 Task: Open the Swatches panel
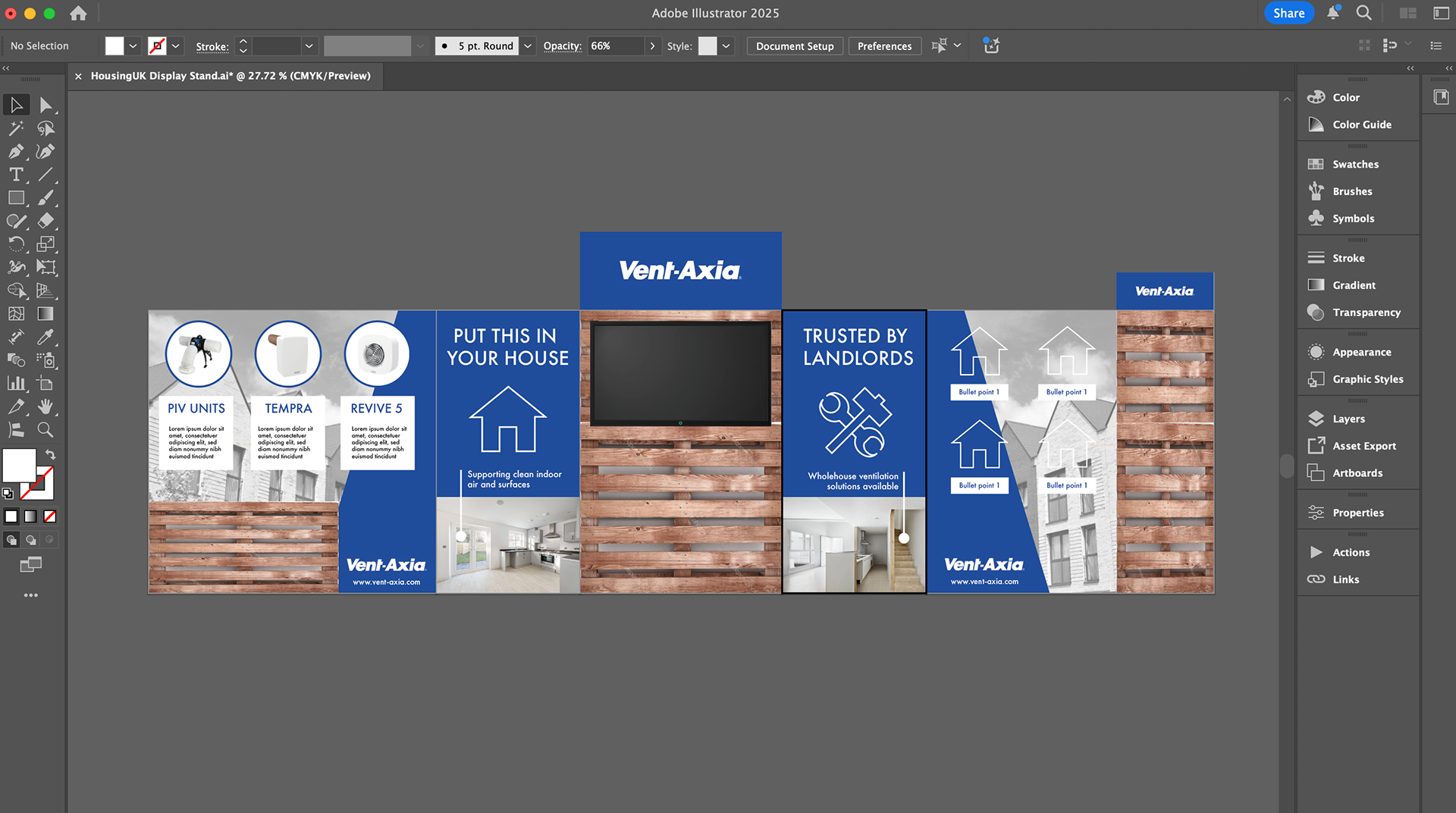click(x=1356, y=164)
